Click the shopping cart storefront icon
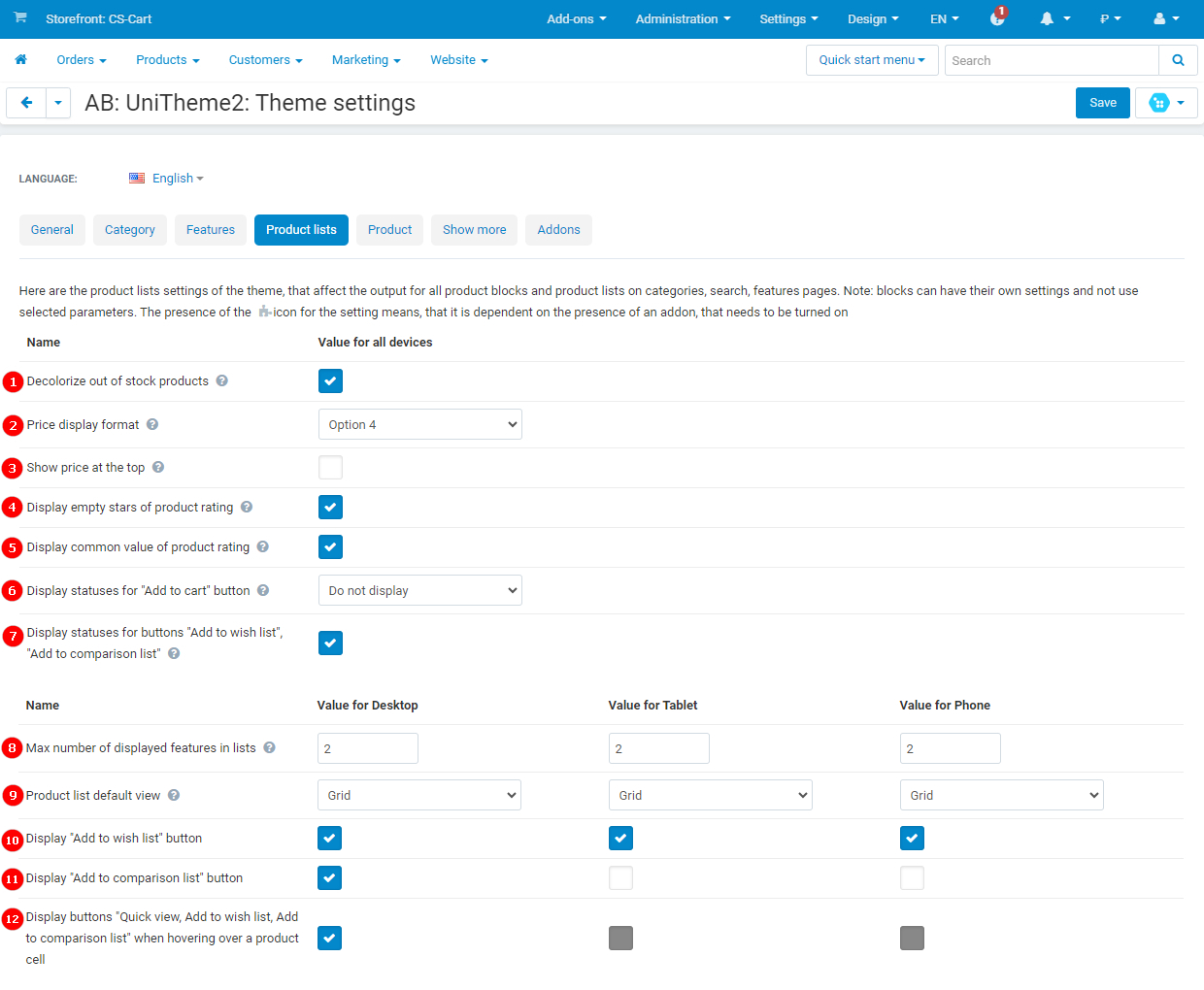Image resolution: width=1204 pixels, height=990 pixels. [x=20, y=18]
